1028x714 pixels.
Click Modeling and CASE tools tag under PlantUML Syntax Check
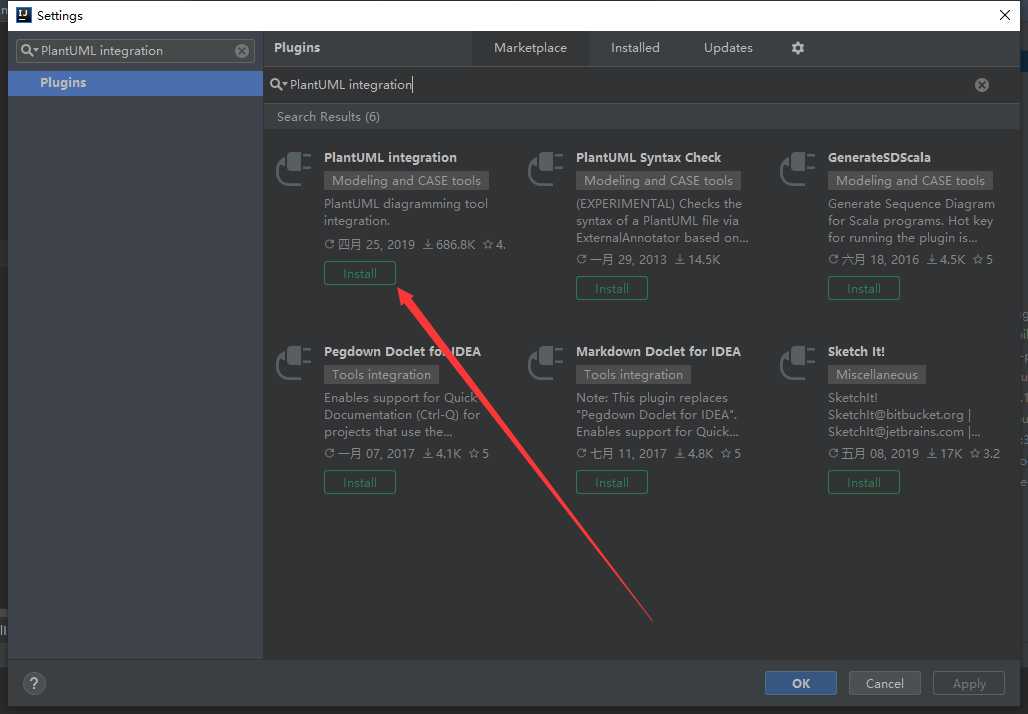click(658, 180)
